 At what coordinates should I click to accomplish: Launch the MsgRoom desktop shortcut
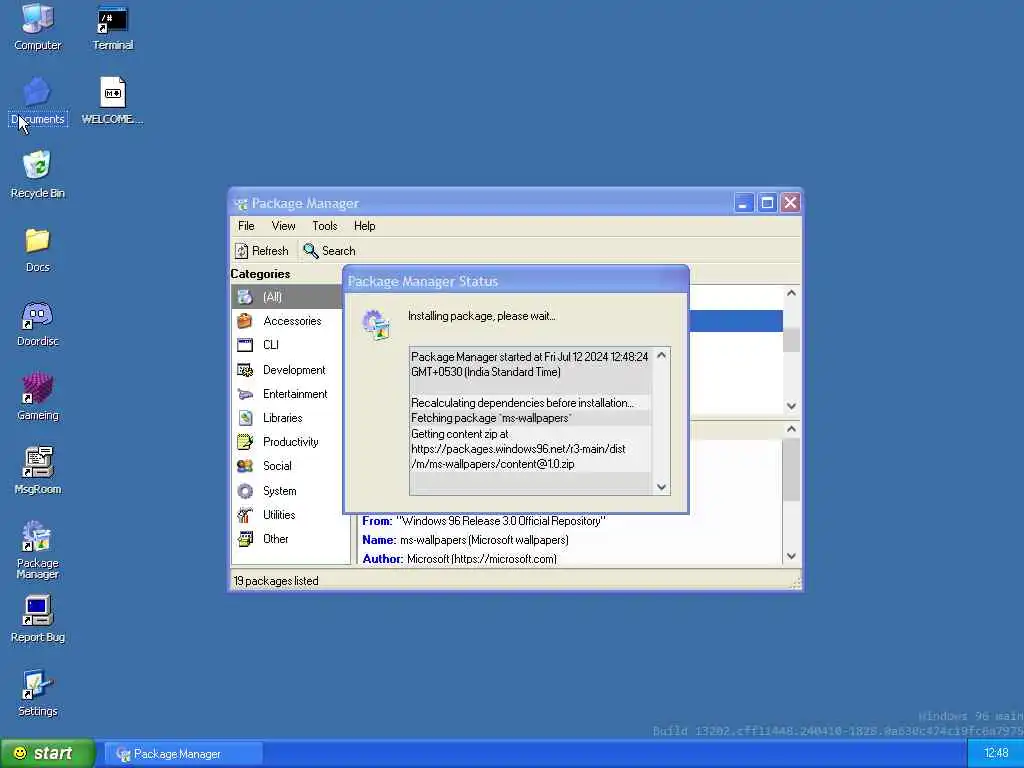click(x=37, y=471)
